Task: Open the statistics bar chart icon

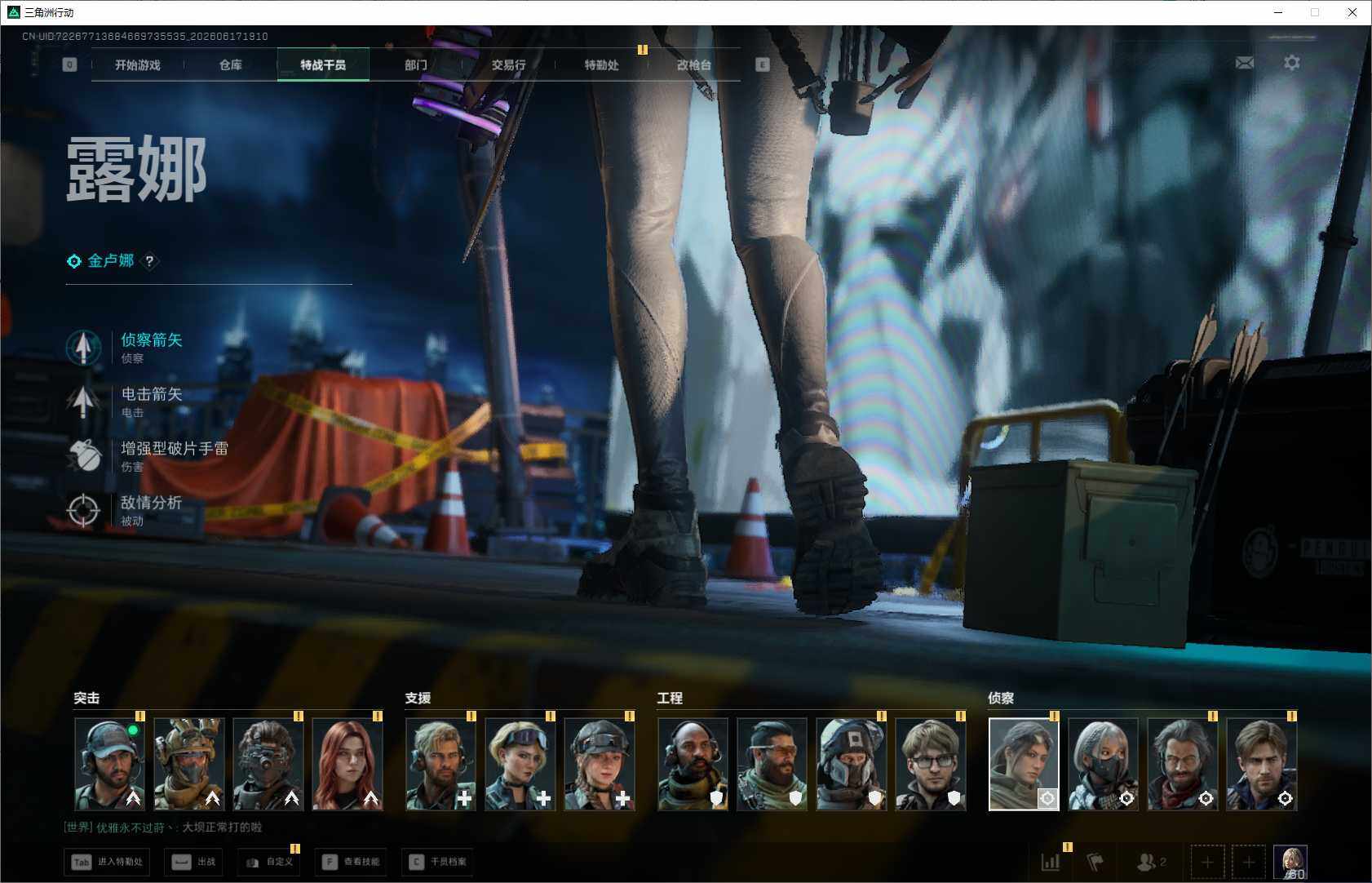Action: 1051,862
